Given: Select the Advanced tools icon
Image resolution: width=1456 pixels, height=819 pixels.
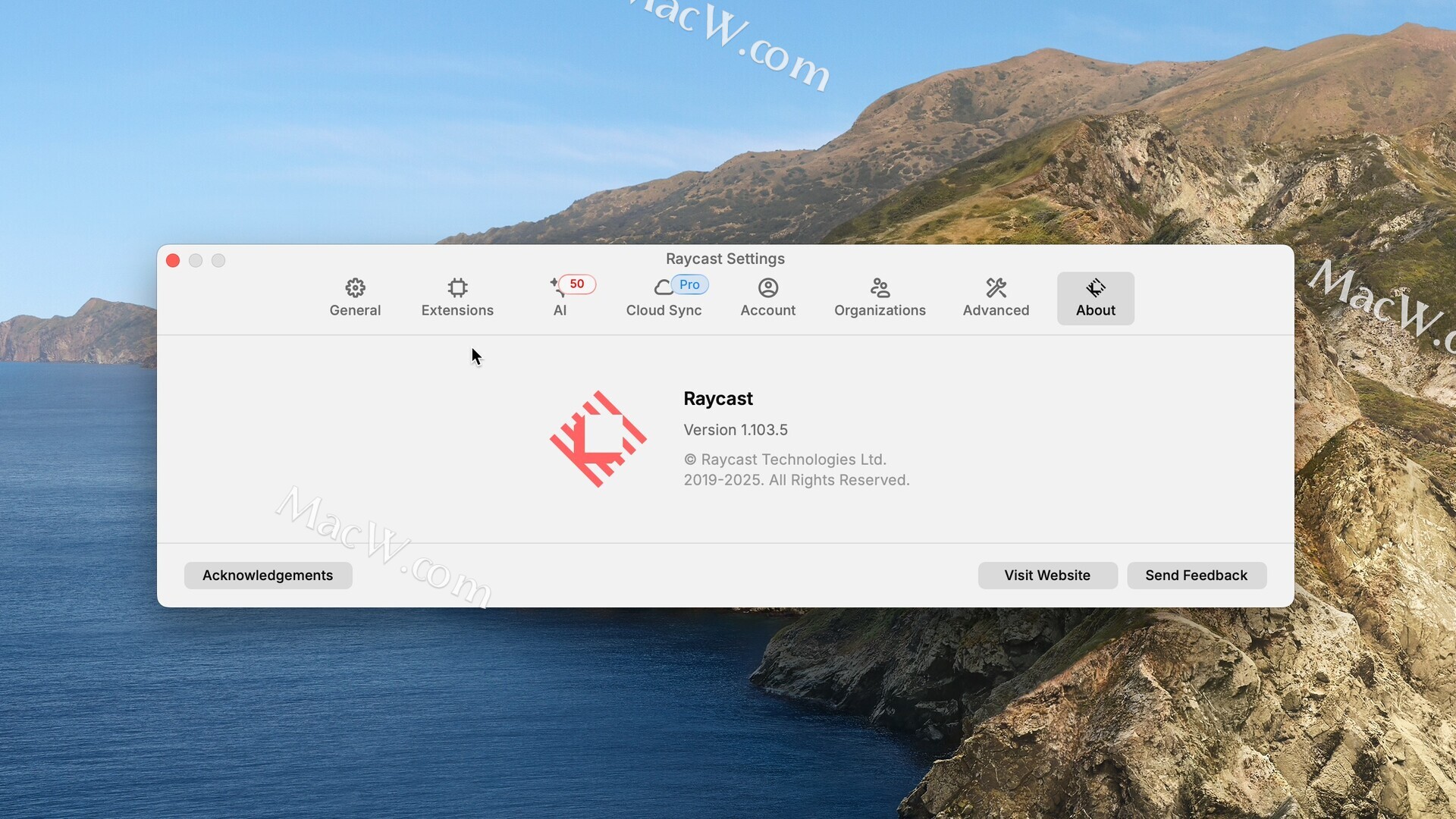Looking at the screenshot, I should point(996,287).
